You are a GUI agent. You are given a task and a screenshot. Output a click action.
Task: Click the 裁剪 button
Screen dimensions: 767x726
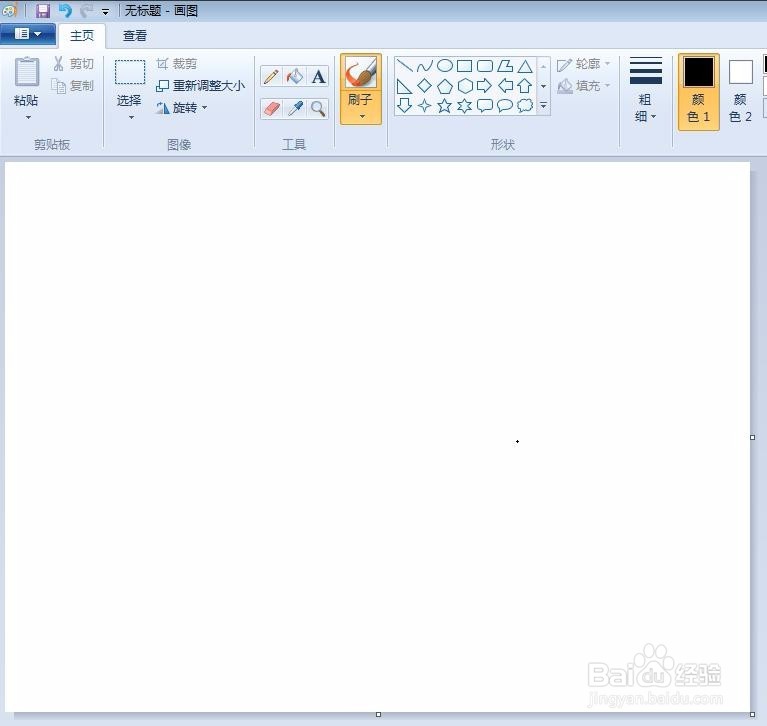[177, 64]
